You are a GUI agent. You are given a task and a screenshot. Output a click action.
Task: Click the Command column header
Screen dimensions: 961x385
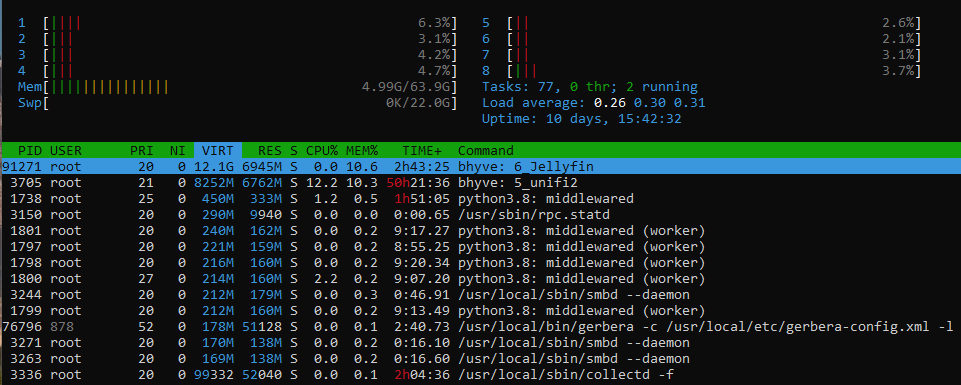(x=485, y=150)
